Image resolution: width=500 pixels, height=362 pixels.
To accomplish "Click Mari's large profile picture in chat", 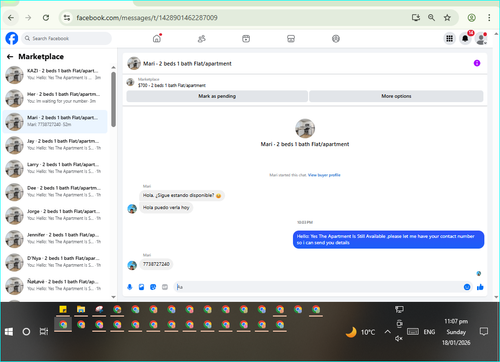I will point(305,128).
